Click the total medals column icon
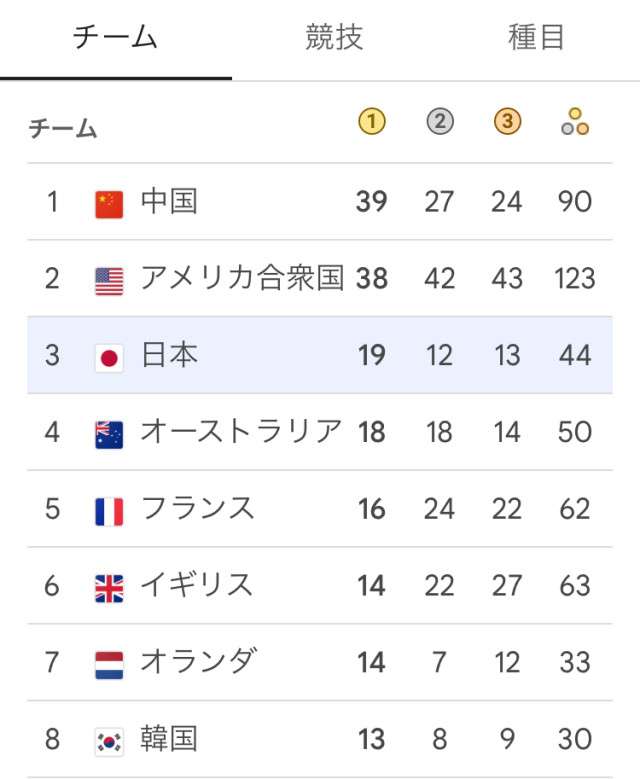 coord(575,123)
